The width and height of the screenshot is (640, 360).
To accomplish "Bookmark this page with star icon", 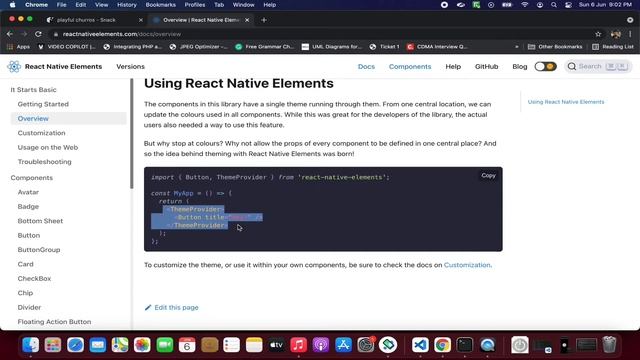I will [x=598, y=34].
